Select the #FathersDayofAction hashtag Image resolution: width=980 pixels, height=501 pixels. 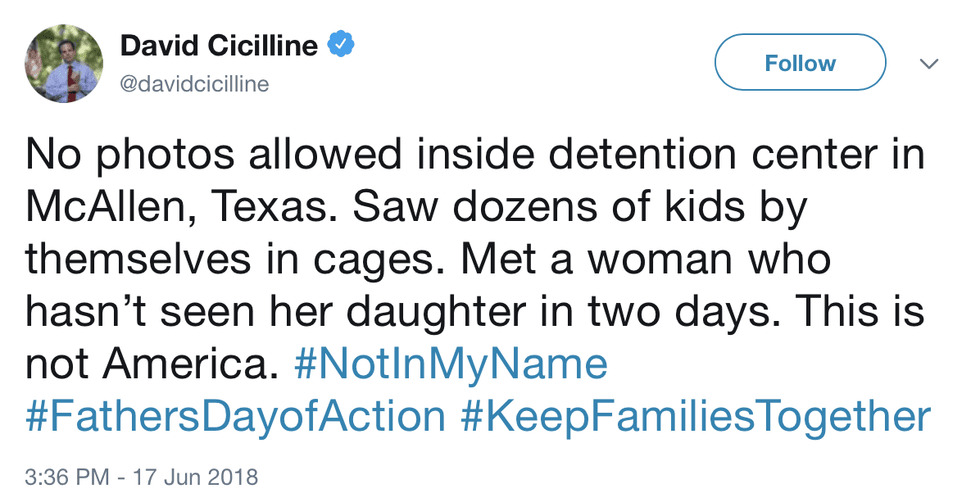[x=235, y=417]
